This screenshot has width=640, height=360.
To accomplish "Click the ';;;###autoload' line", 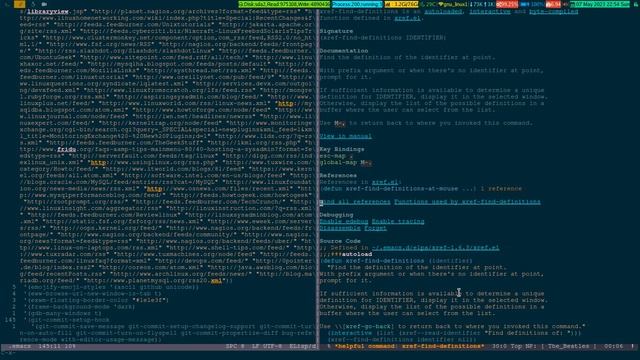I will [x=346, y=254].
